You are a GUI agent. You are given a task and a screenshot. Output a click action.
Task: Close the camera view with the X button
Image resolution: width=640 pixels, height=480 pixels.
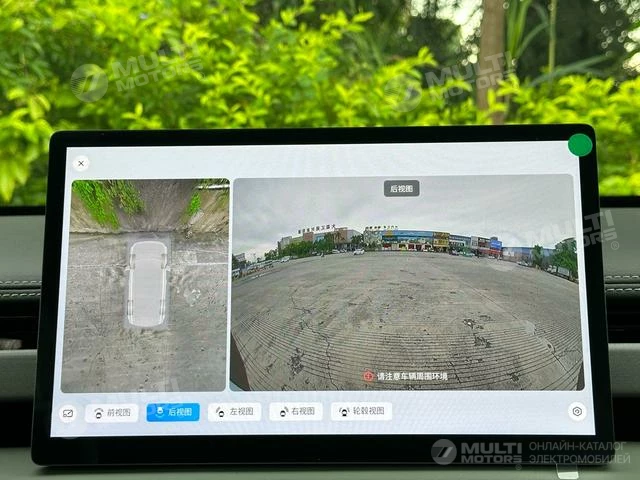point(81,163)
